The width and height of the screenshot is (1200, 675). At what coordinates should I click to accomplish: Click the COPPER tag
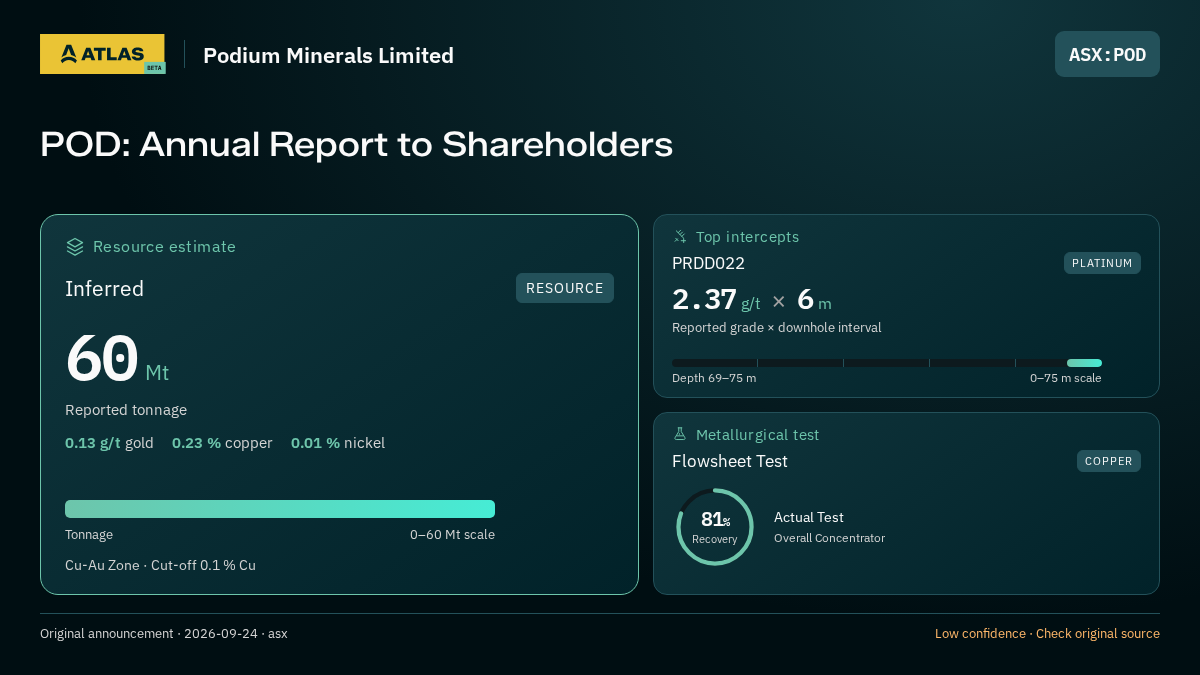1109,461
